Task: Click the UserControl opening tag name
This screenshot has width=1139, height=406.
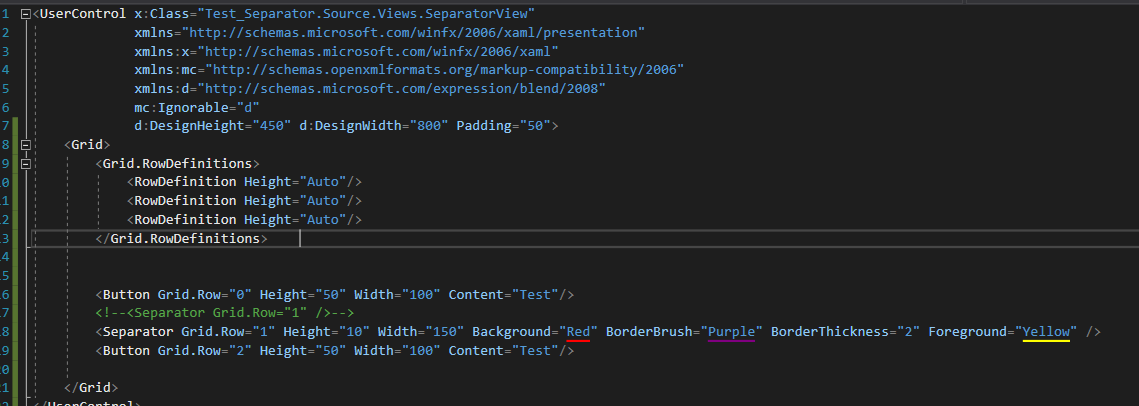Action: click(x=83, y=14)
